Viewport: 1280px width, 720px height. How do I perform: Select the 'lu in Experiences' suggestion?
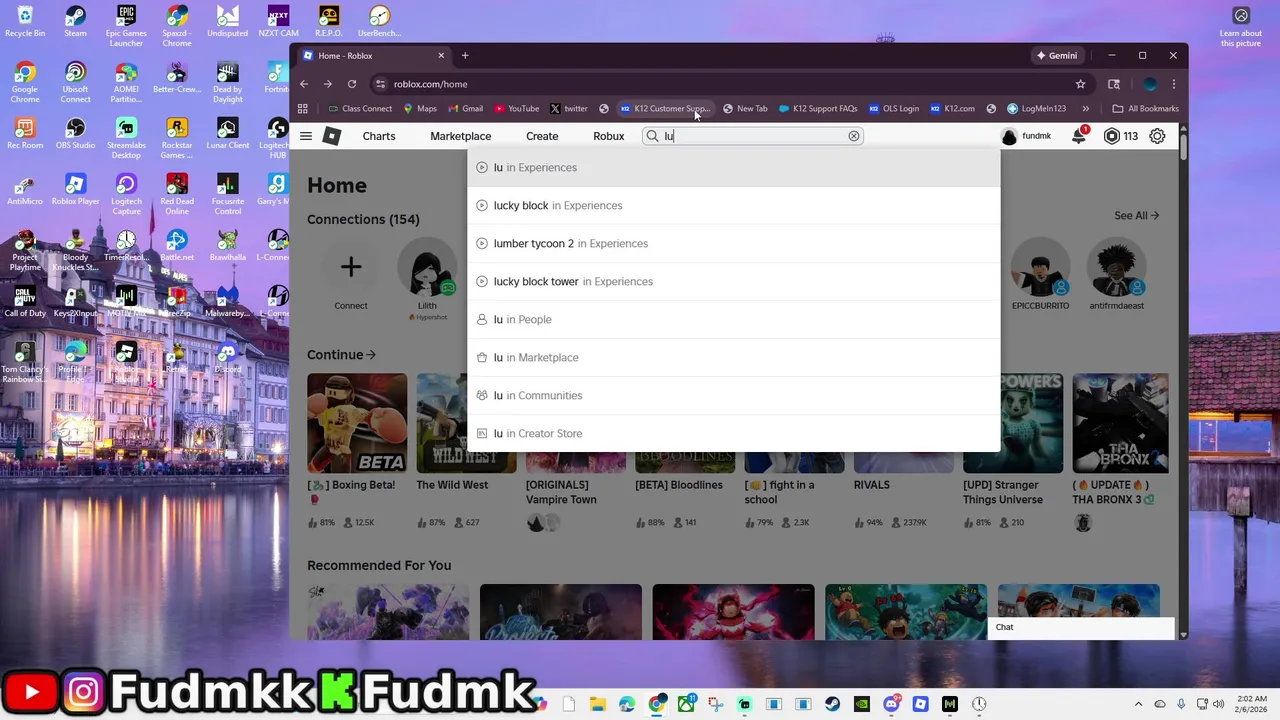pos(733,167)
